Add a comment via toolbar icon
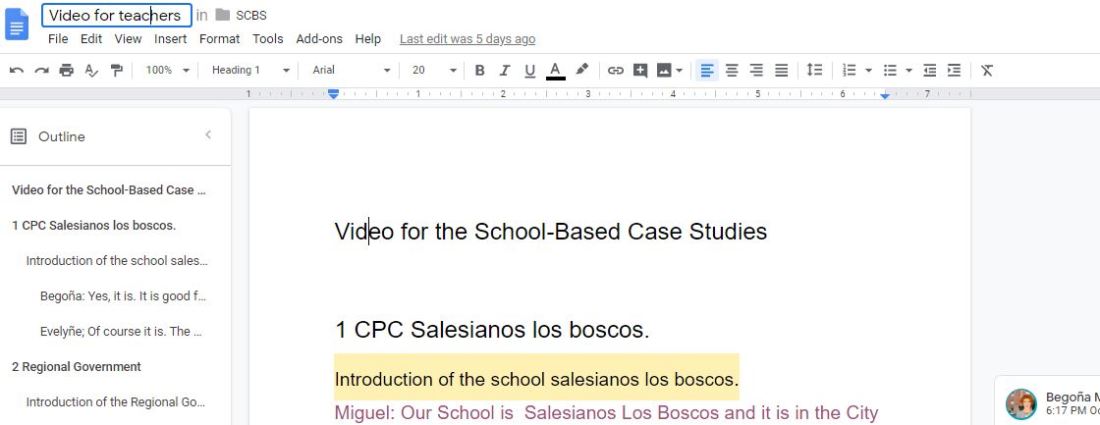1100x425 pixels. coord(640,70)
